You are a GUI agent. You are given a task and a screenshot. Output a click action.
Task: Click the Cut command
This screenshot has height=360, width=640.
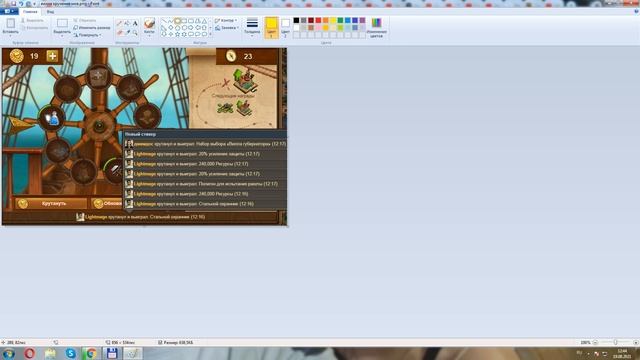pyautogui.click(x=33, y=20)
